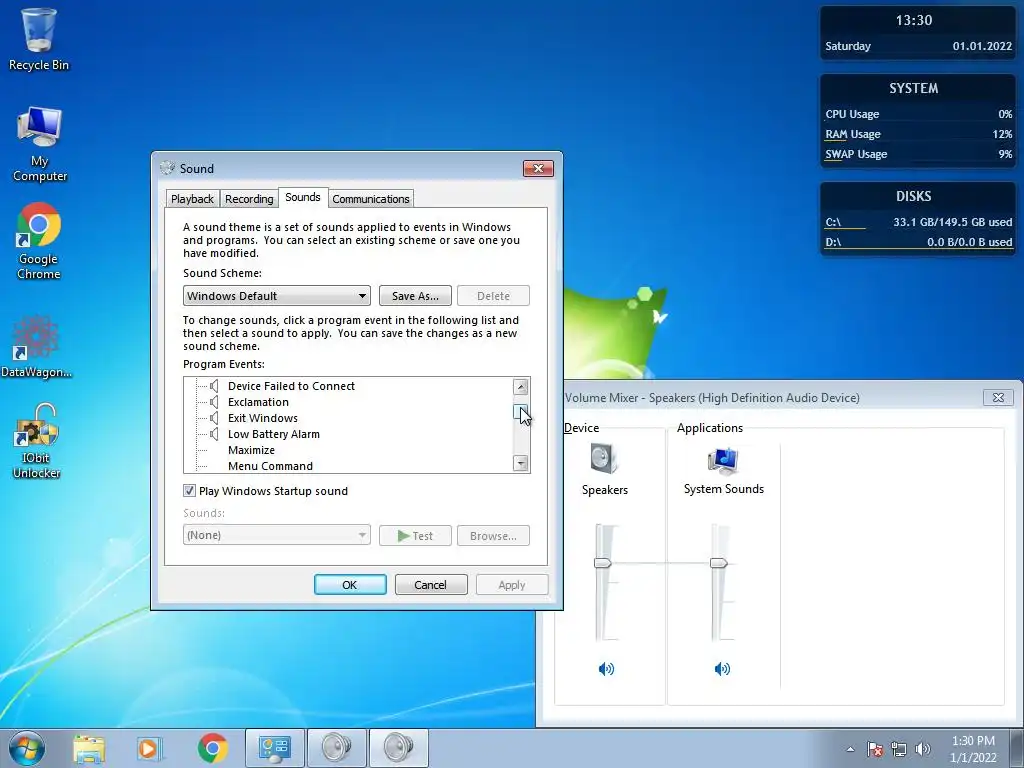Click the speaker icon beside Exit Windows event
The width and height of the screenshot is (1024, 768).
214,418
